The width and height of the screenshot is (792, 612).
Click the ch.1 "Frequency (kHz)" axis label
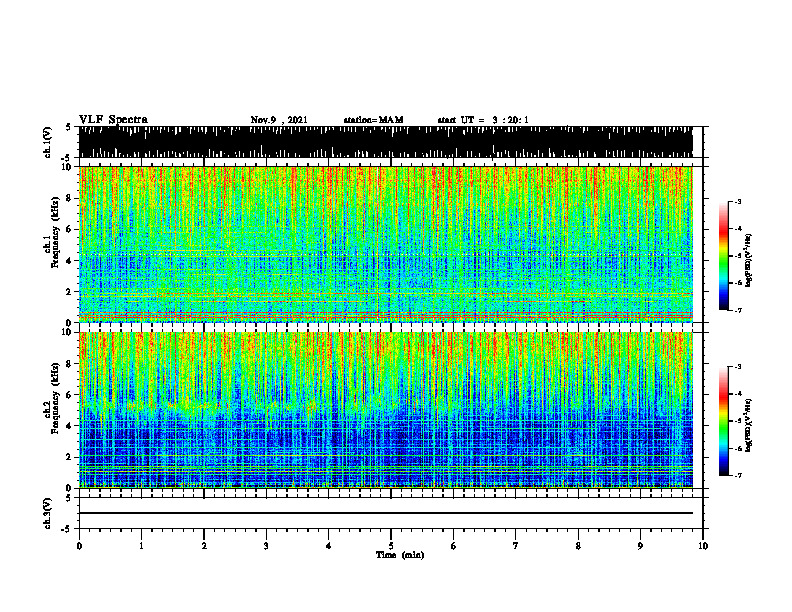tap(55, 233)
